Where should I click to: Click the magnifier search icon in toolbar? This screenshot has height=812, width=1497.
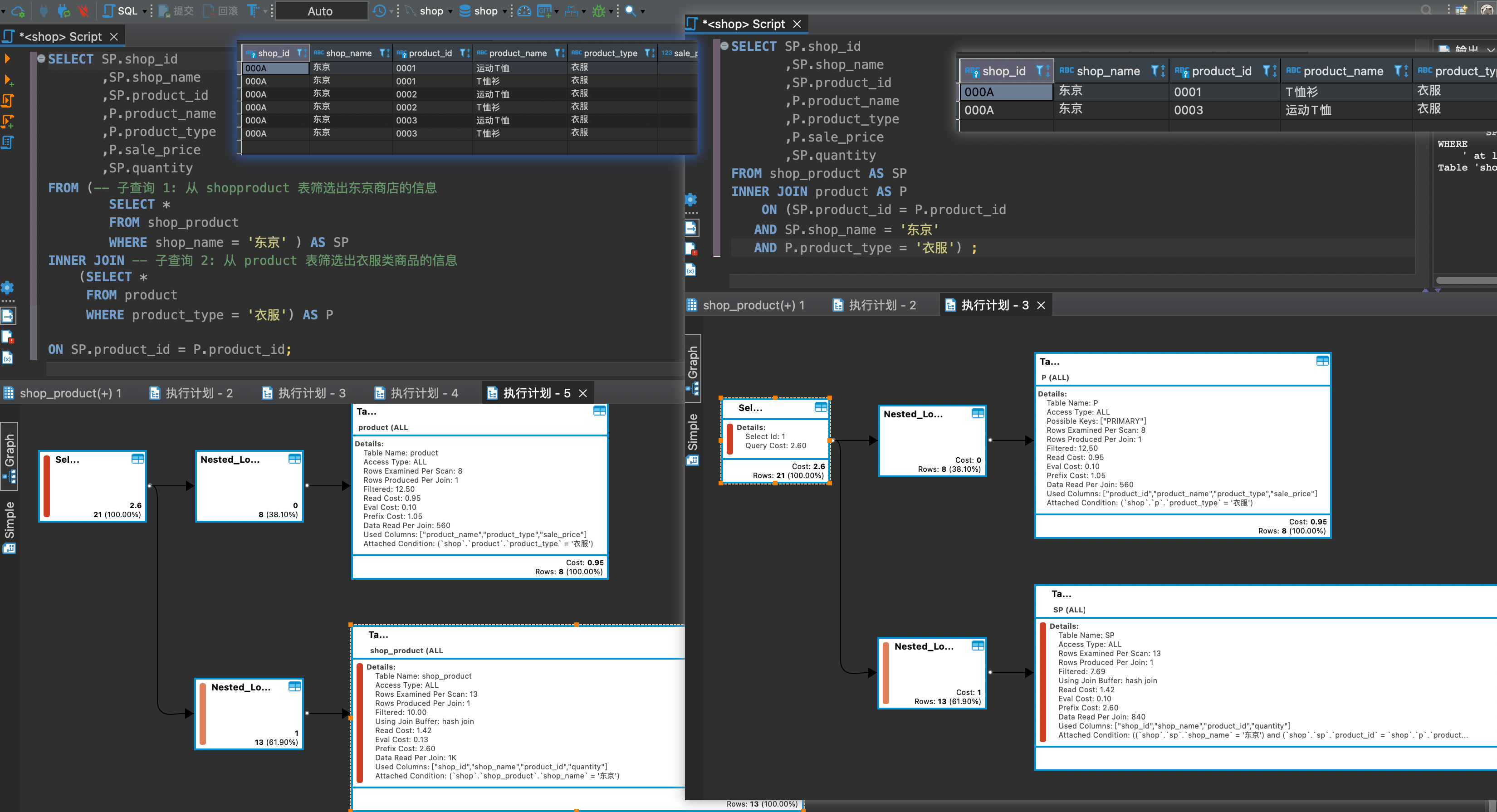630,11
